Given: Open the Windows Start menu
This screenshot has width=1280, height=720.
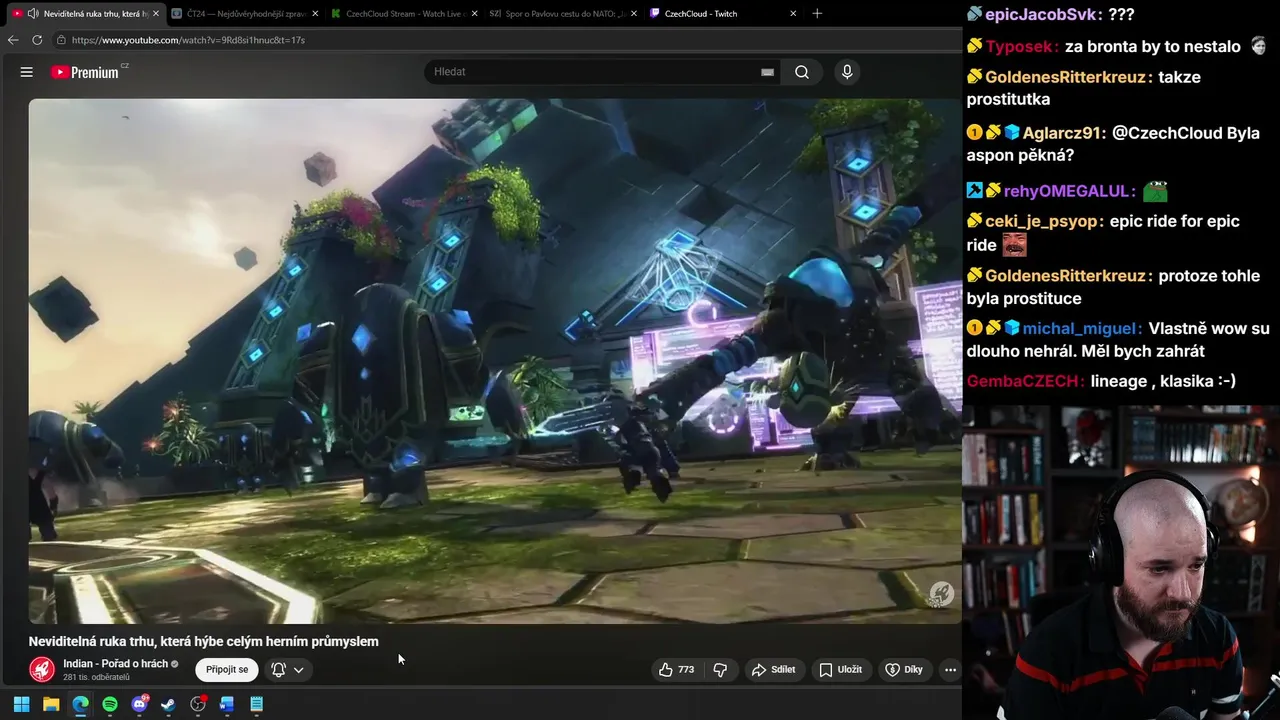Looking at the screenshot, I should tap(21, 704).
